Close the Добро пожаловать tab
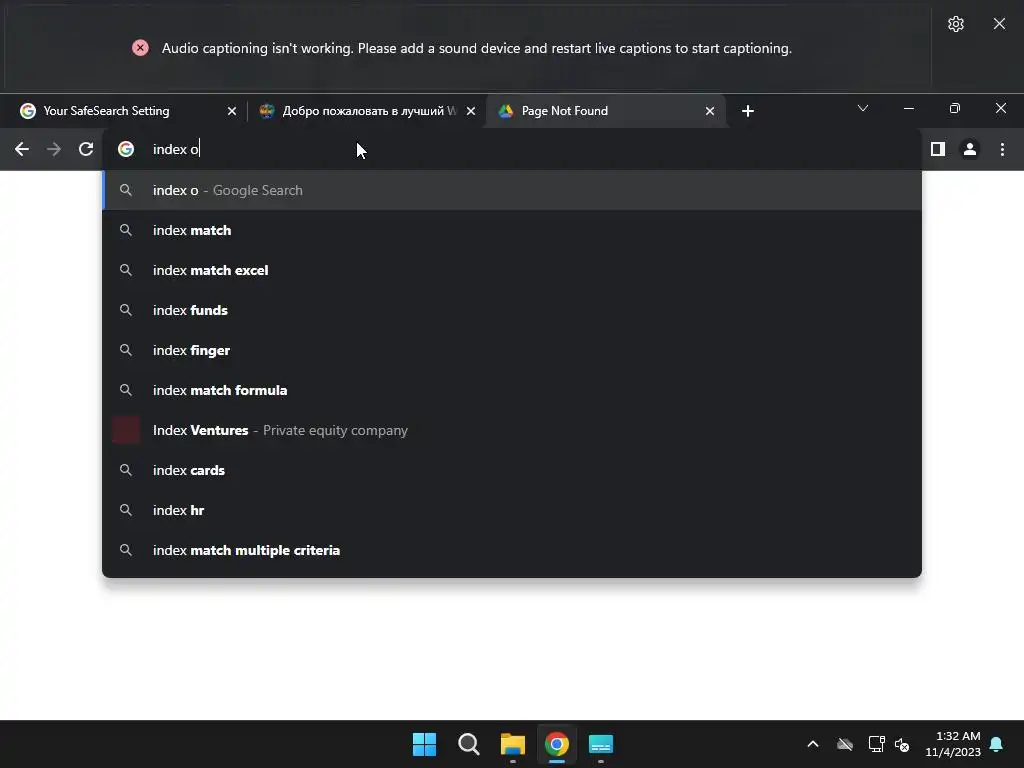Image resolution: width=1024 pixels, height=768 pixels. tap(470, 111)
